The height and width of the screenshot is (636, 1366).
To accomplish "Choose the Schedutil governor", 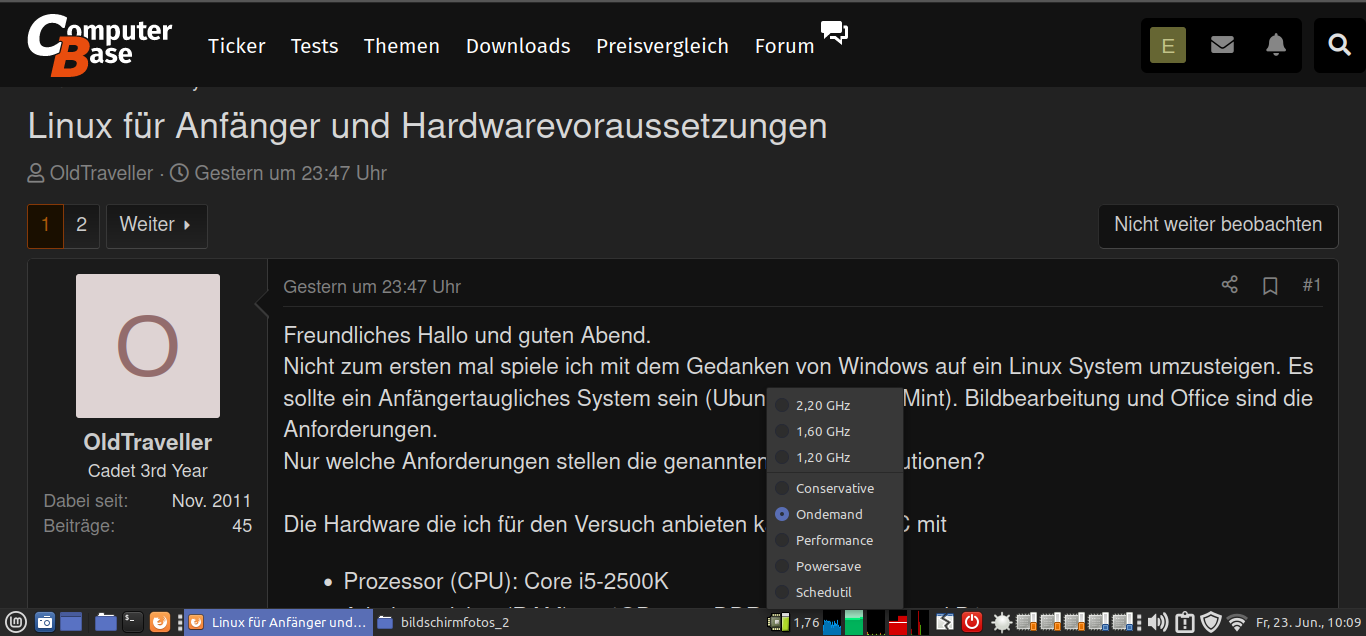I will tap(834, 592).
